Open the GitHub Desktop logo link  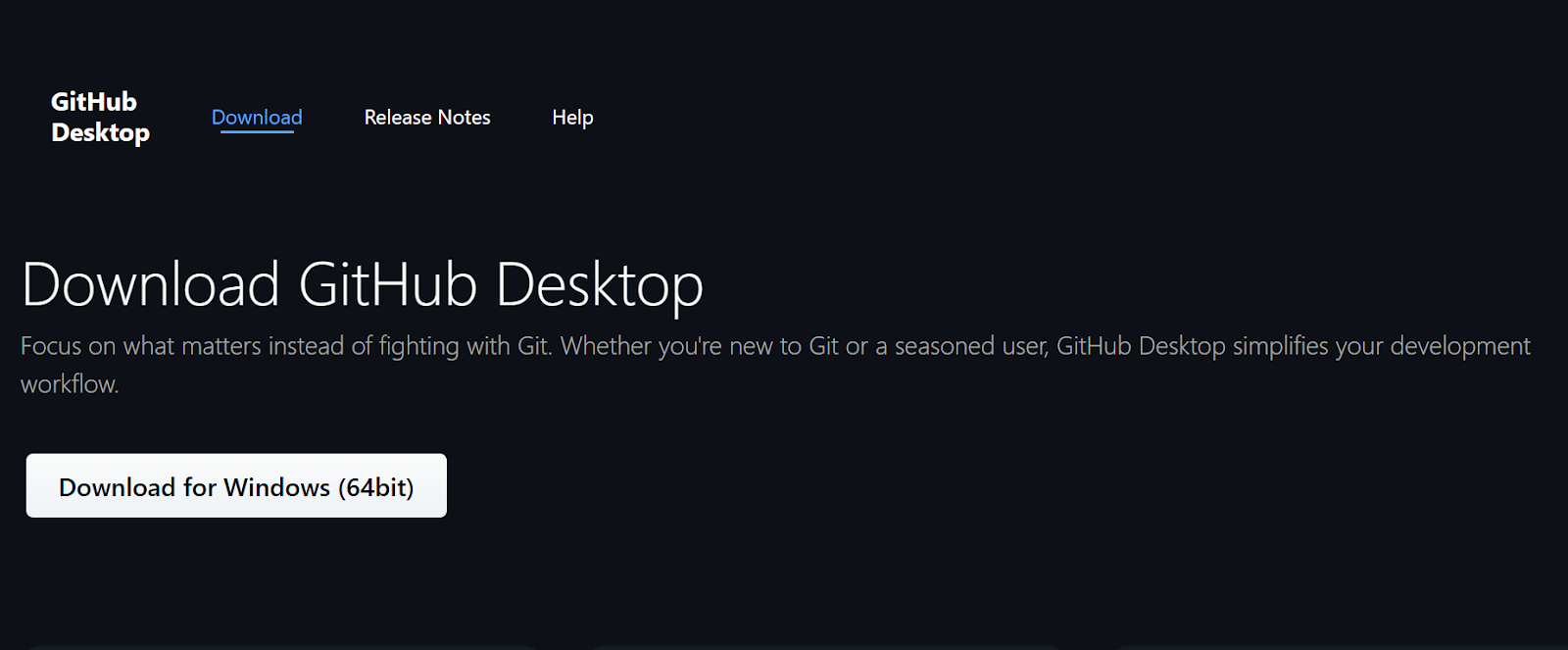pyautogui.click(x=100, y=117)
